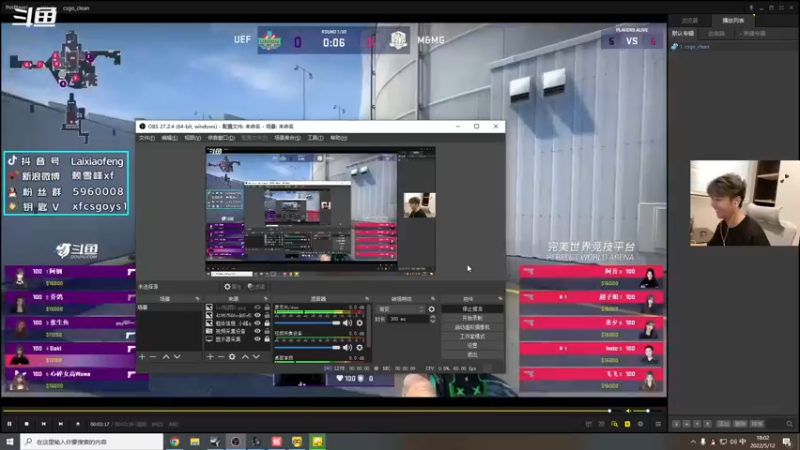Pop out the Audio Mixer dock via header icon
Viewport: 800px width, 450px height.
pos(366,299)
